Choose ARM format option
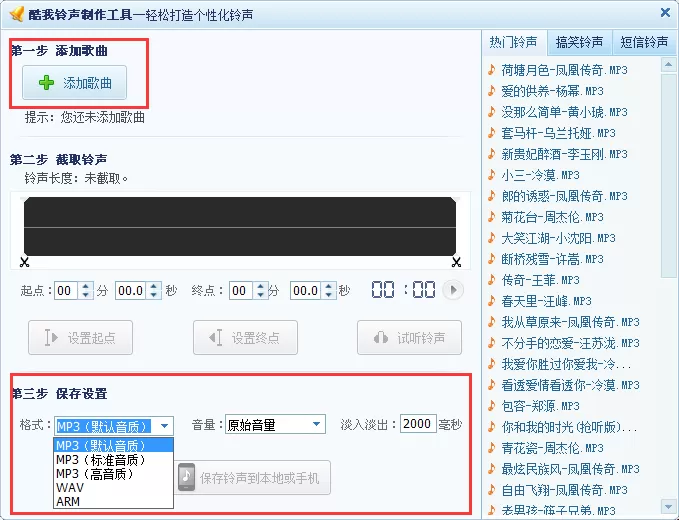This screenshot has width=679, height=520. [113, 501]
